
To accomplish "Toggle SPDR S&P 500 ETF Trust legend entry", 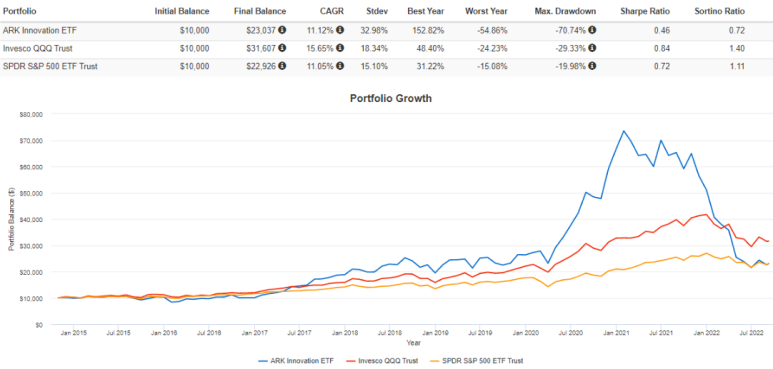I will pos(475,361).
